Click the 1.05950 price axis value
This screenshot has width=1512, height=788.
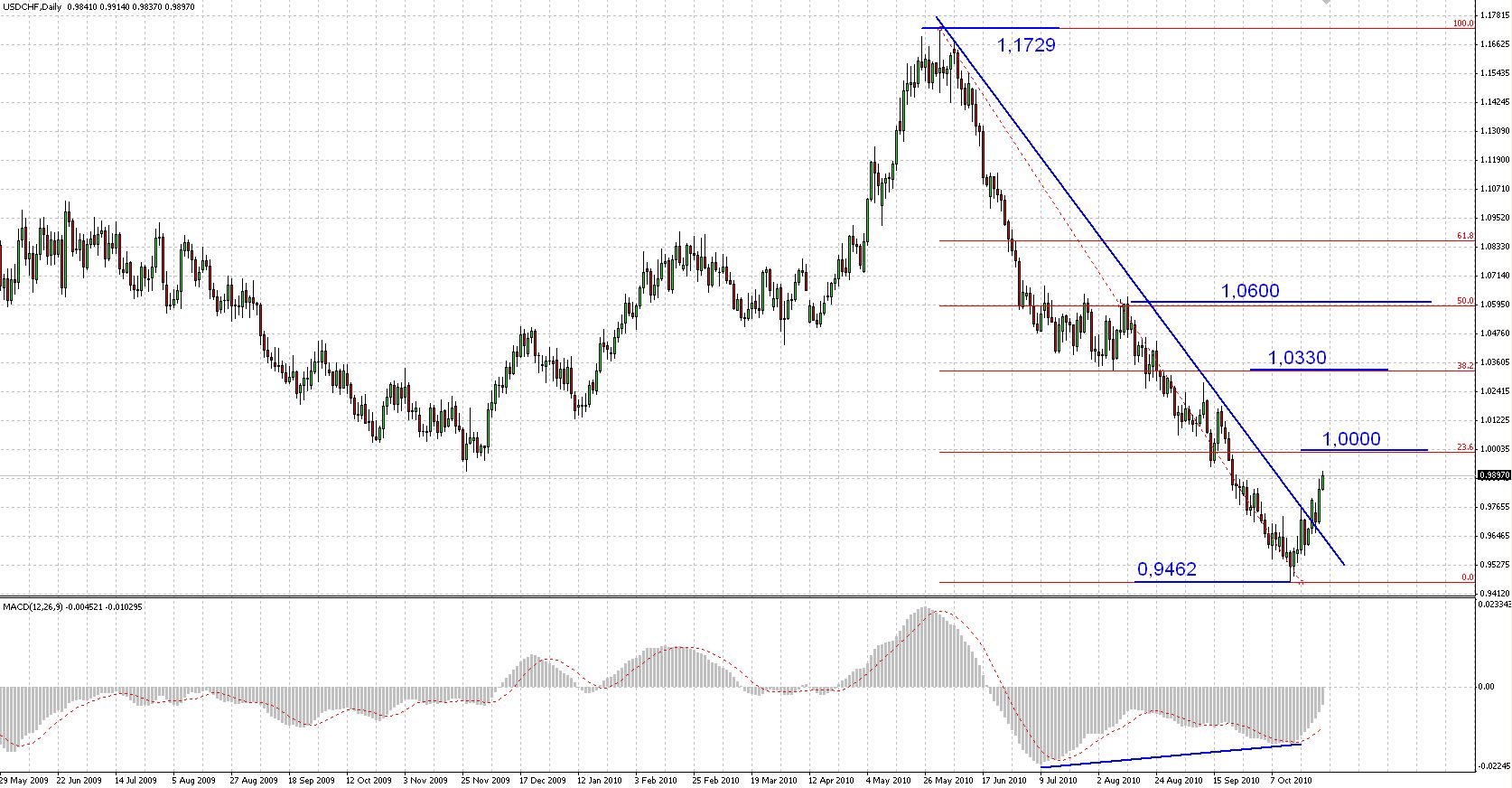pos(1495,304)
